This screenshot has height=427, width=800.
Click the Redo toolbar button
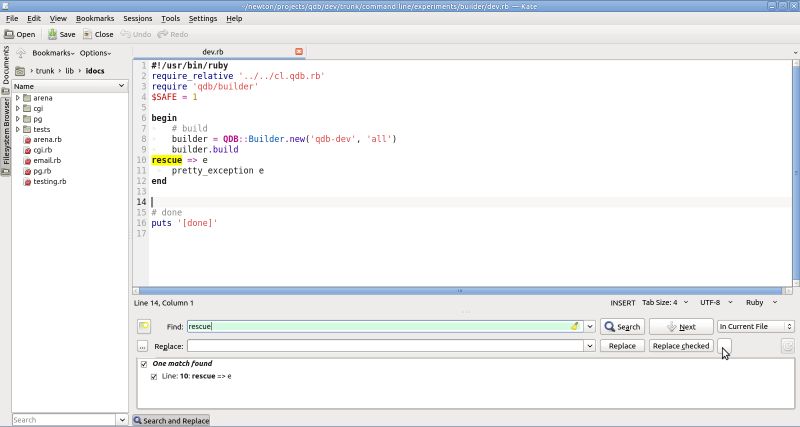[173, 34]
